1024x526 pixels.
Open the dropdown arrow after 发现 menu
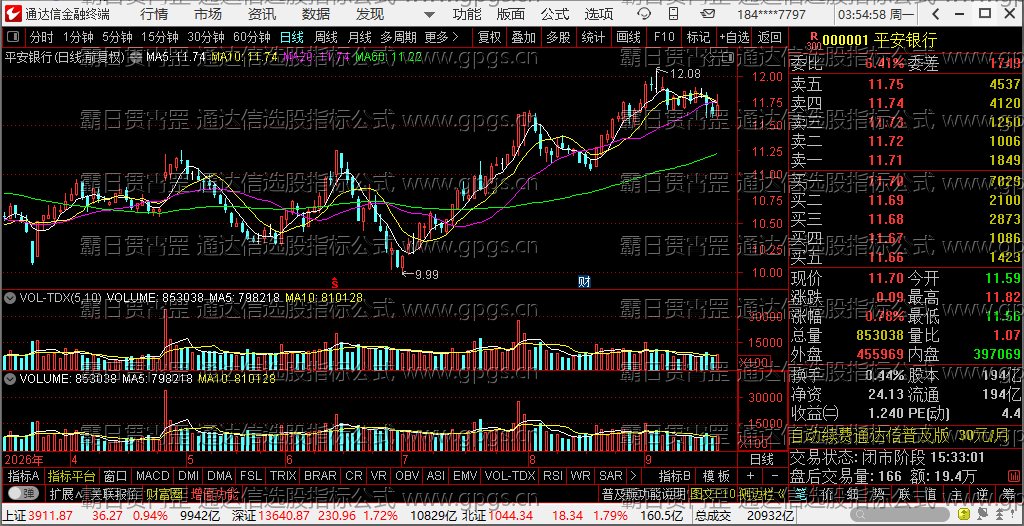[x=428, y=14]
